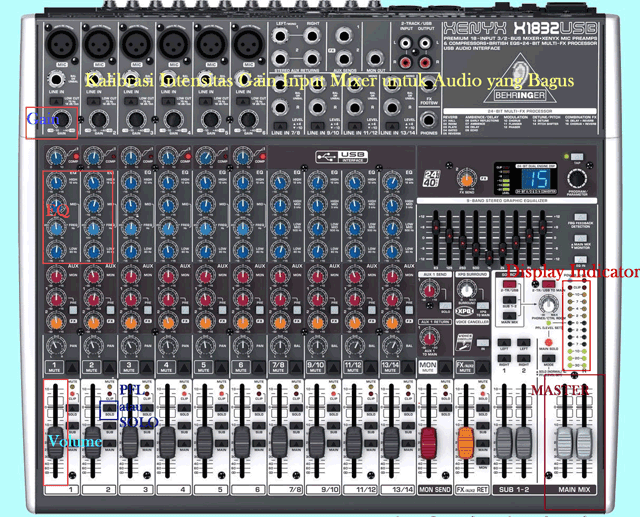Select channel 1 red AUX MON knob
640x517 pixels.
(56, 276)
